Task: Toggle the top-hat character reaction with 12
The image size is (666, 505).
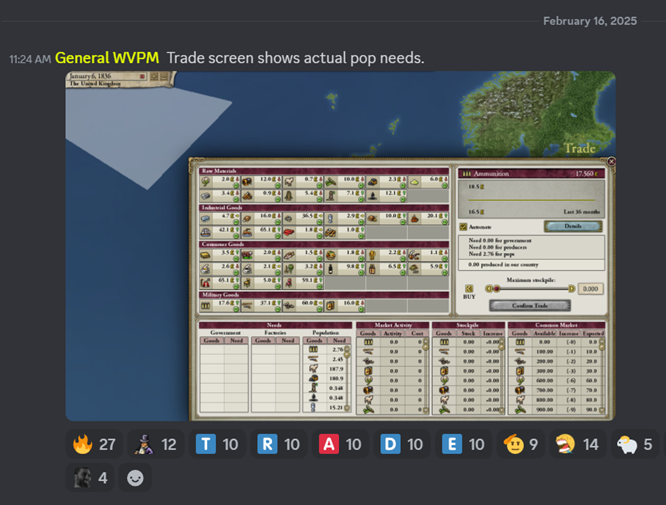Action: point(155,444)
